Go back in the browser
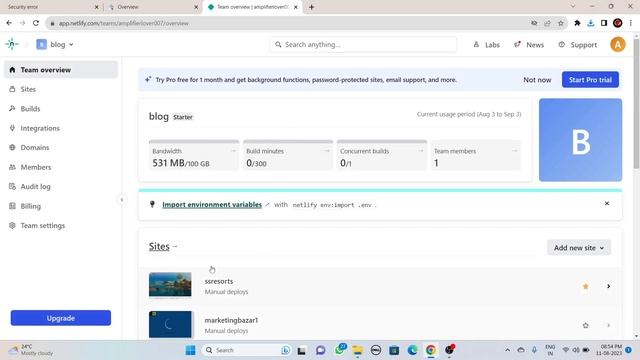The width and height of the screenshot is (640, 360). tap(9, 23)
